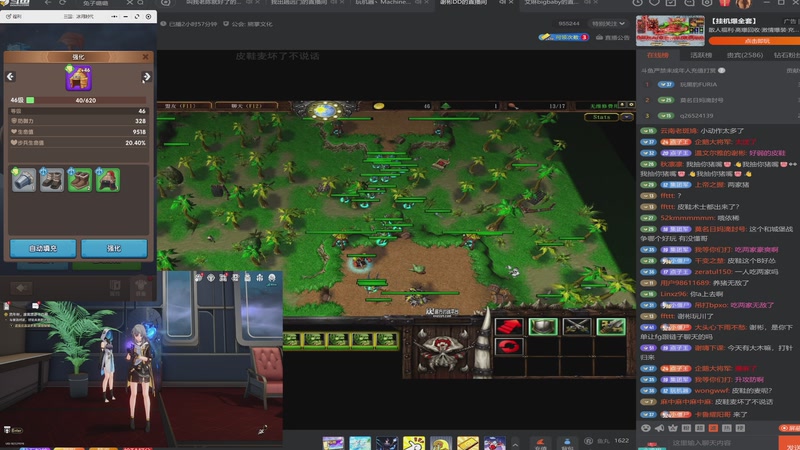
Task: Click the game ad banner thumbnail
Action: (x=670, y=31)
